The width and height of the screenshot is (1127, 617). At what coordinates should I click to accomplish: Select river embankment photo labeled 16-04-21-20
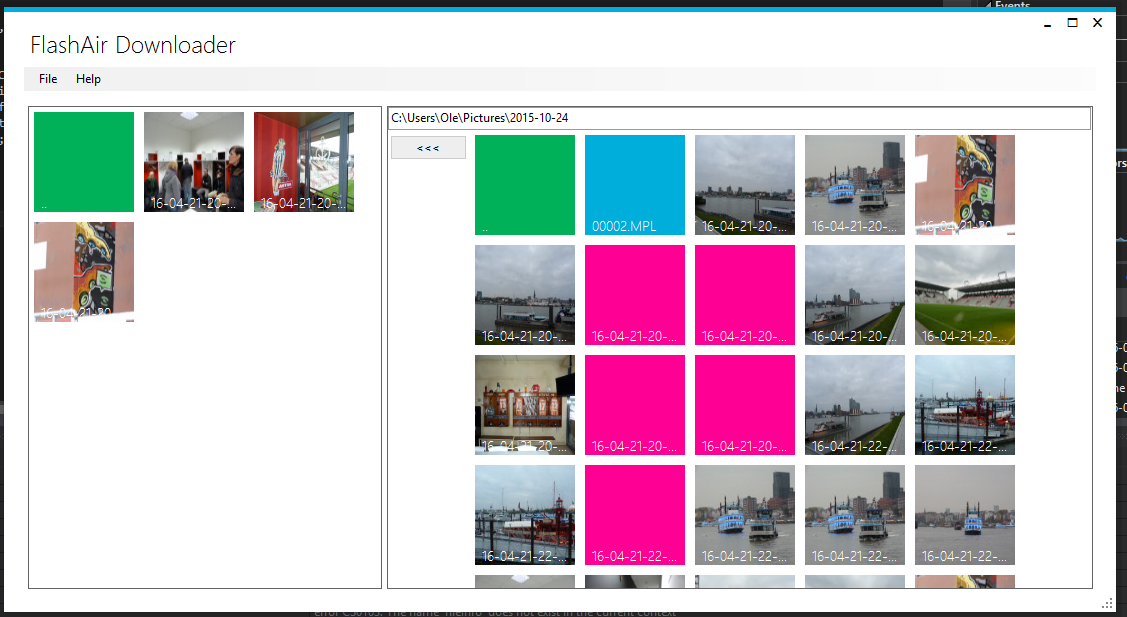tap(855, 295)
